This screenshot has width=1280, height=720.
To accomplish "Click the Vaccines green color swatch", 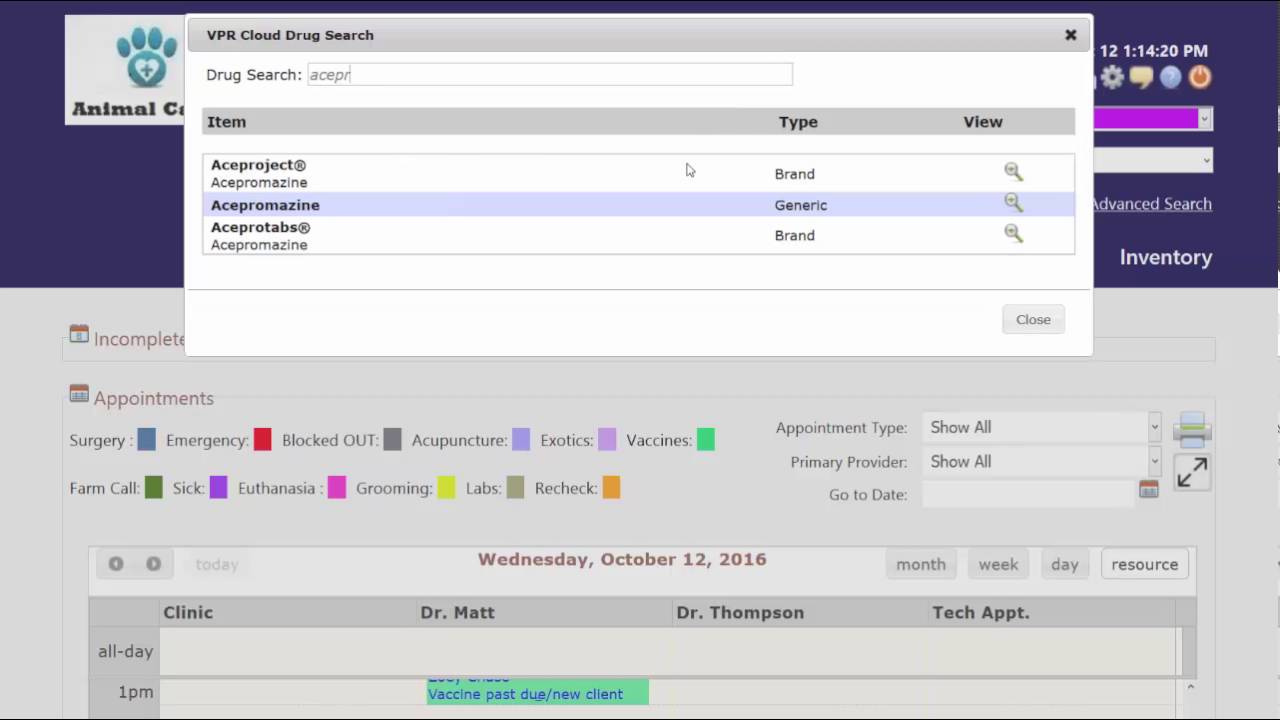I will pos(706,440).
